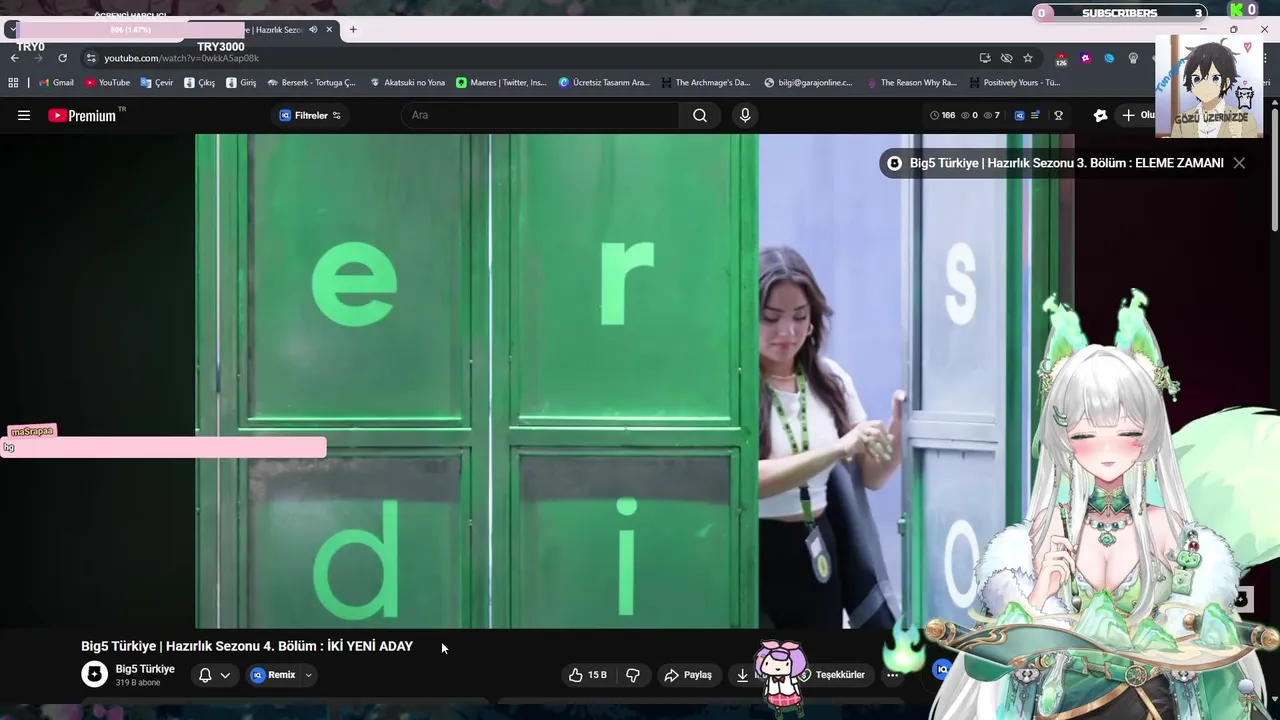Click the video player area
This screenshot has height=720, width=1280.
634,381
